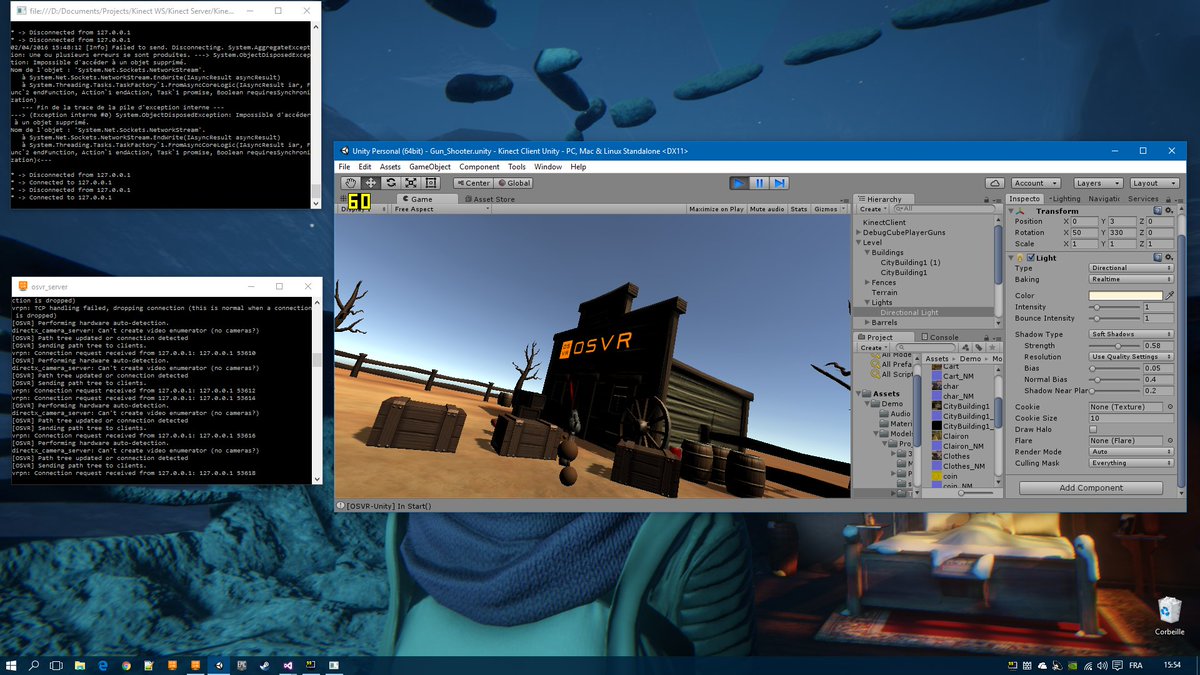The width and height of the screenshot is (1200, 675).
Task: Open the Assets menu in menu bar
Action: click(390, 167)
